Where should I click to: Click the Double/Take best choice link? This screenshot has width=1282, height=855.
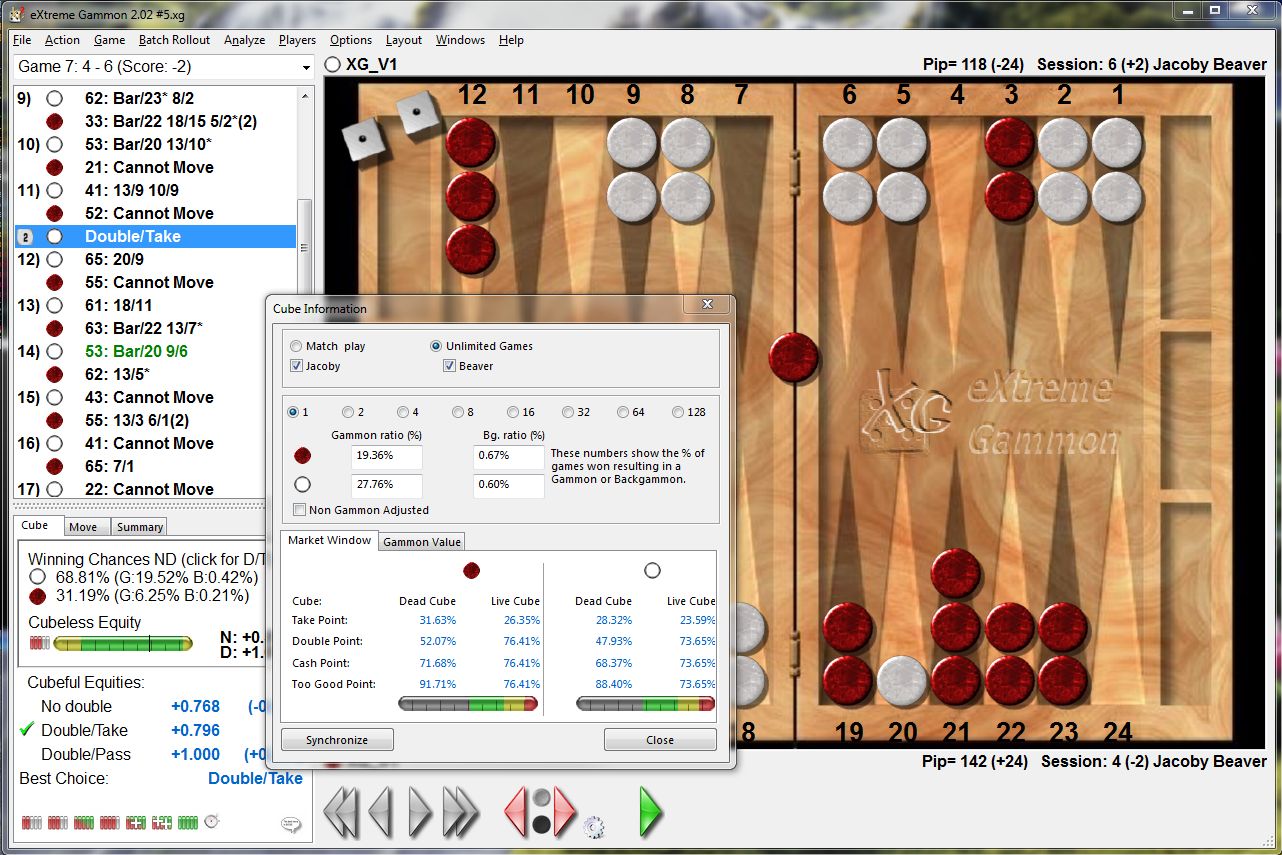[255, 778]
